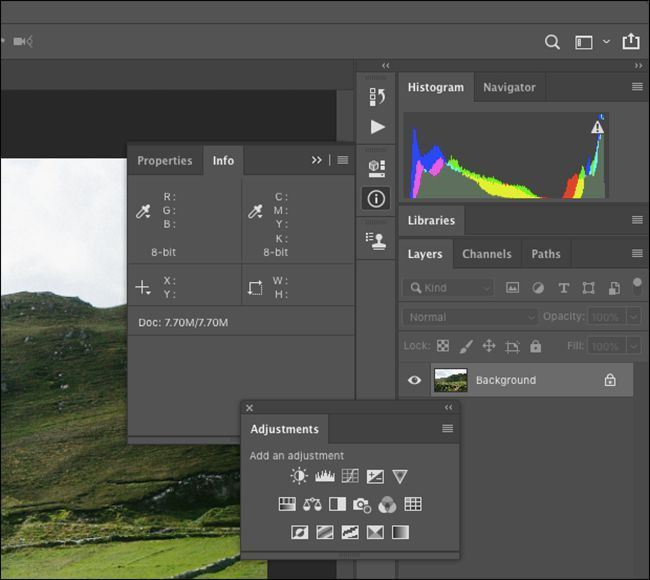
Task: Close the floating Adjustments panel
Action: (x=250, y=408)
